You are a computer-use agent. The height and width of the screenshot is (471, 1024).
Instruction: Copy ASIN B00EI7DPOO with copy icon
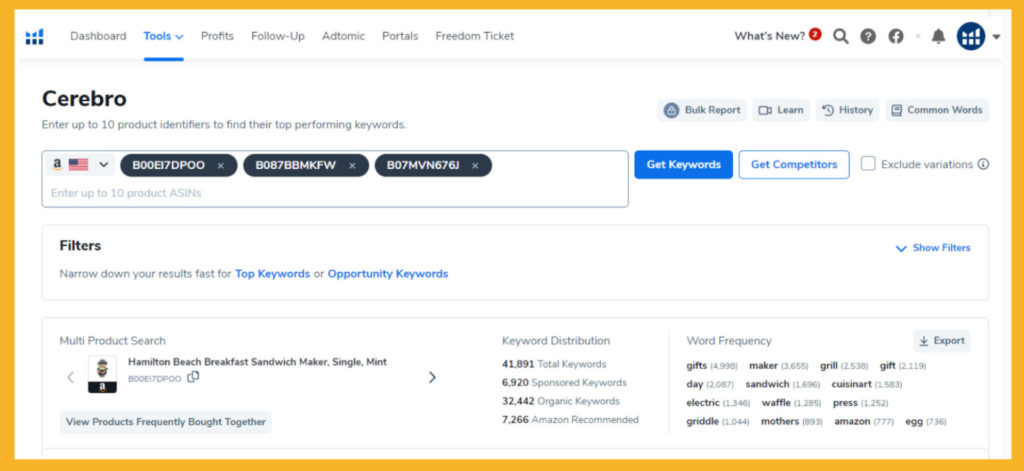194,378
